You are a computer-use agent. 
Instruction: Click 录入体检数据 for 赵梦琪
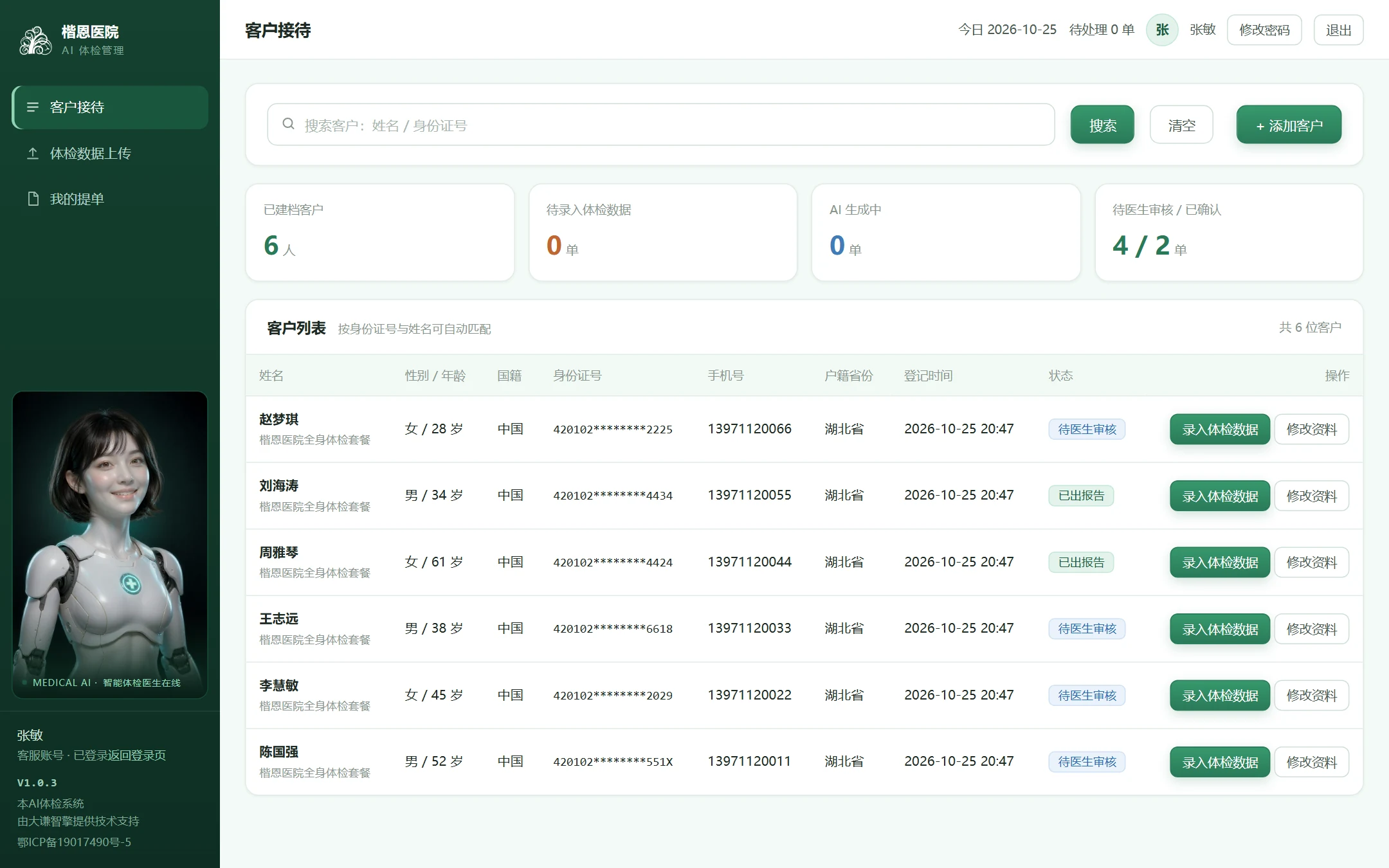click(1220, 429)
